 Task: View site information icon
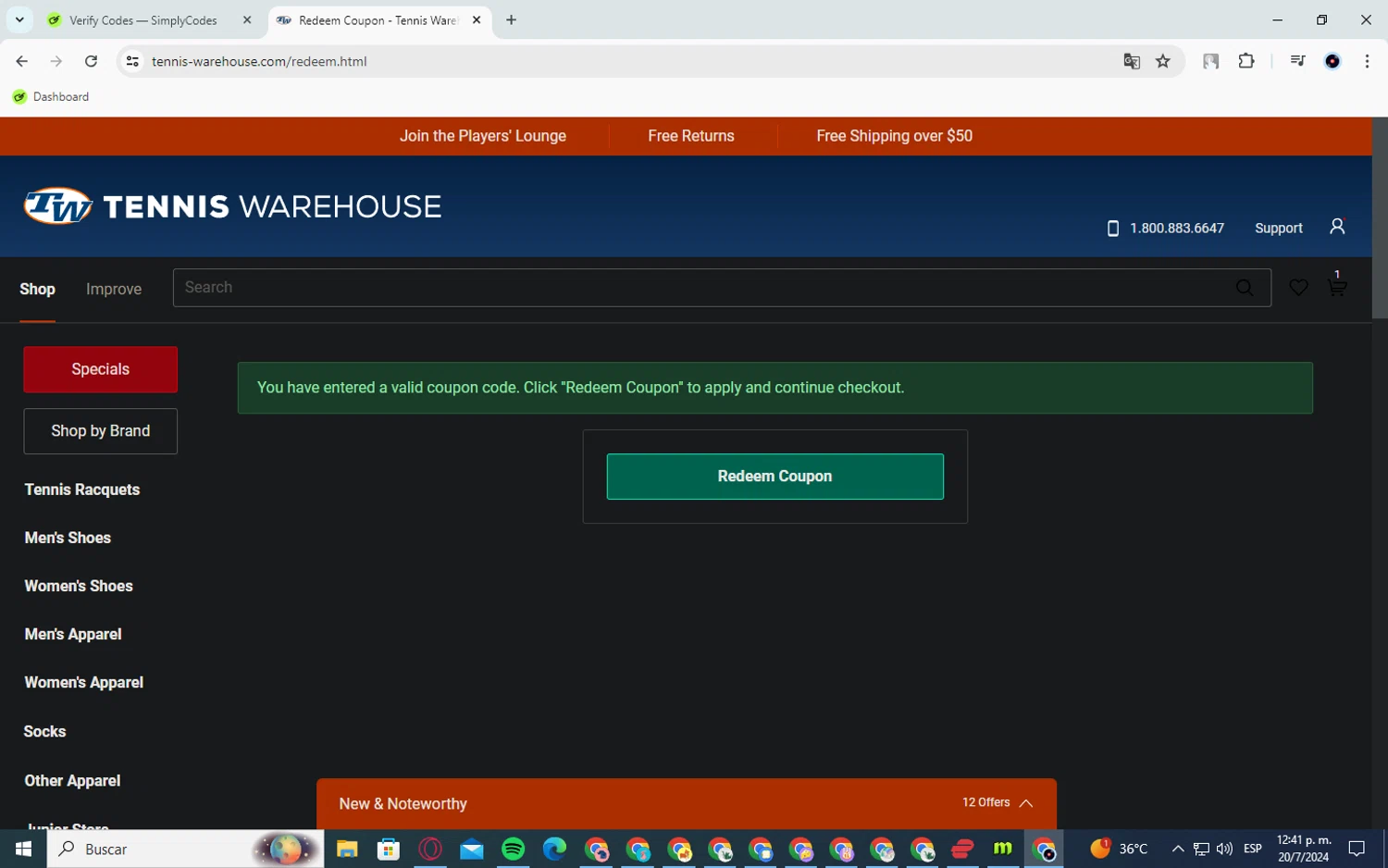point(132,61)
